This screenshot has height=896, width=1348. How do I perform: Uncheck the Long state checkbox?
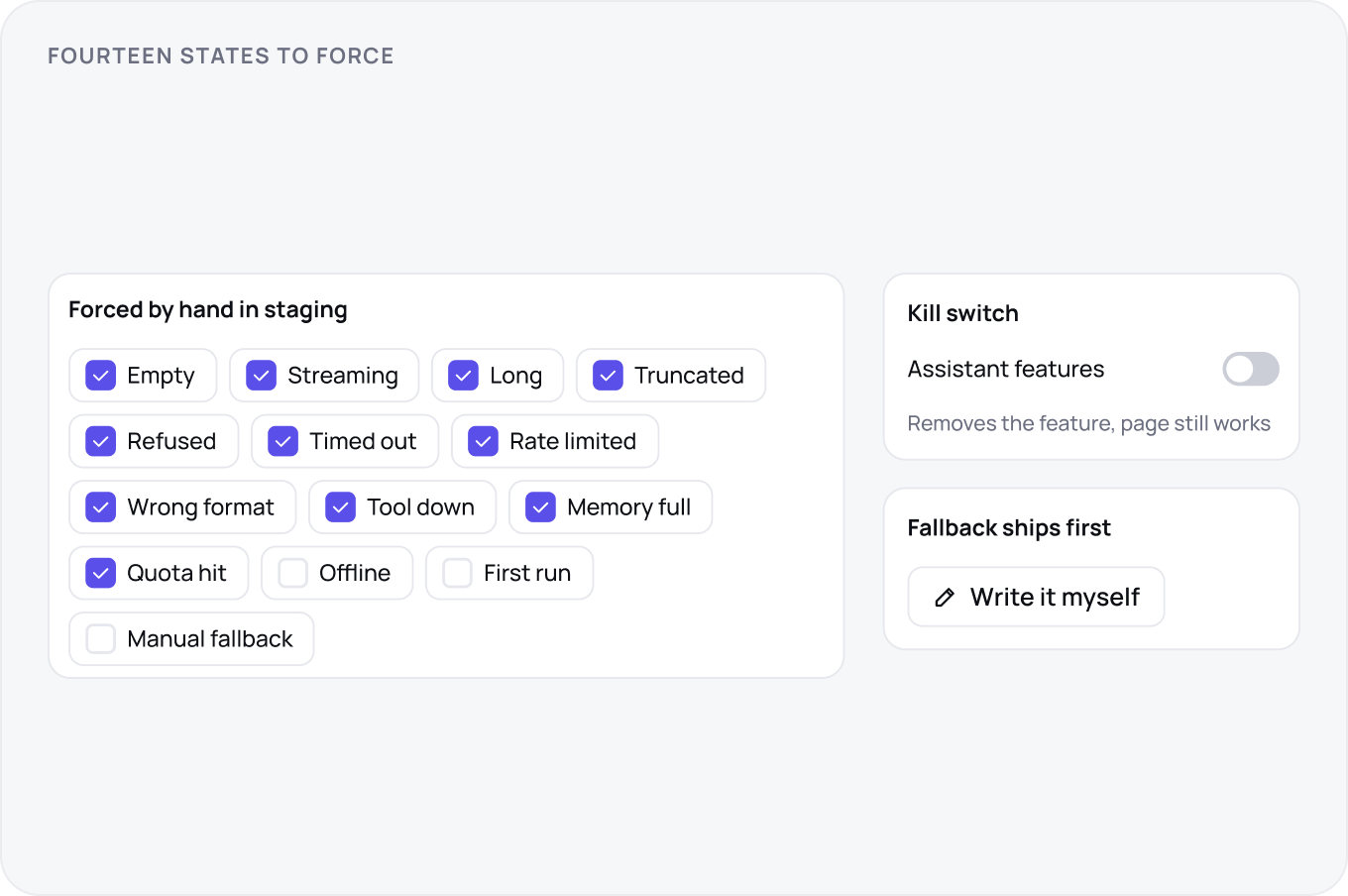coord(464,376)
